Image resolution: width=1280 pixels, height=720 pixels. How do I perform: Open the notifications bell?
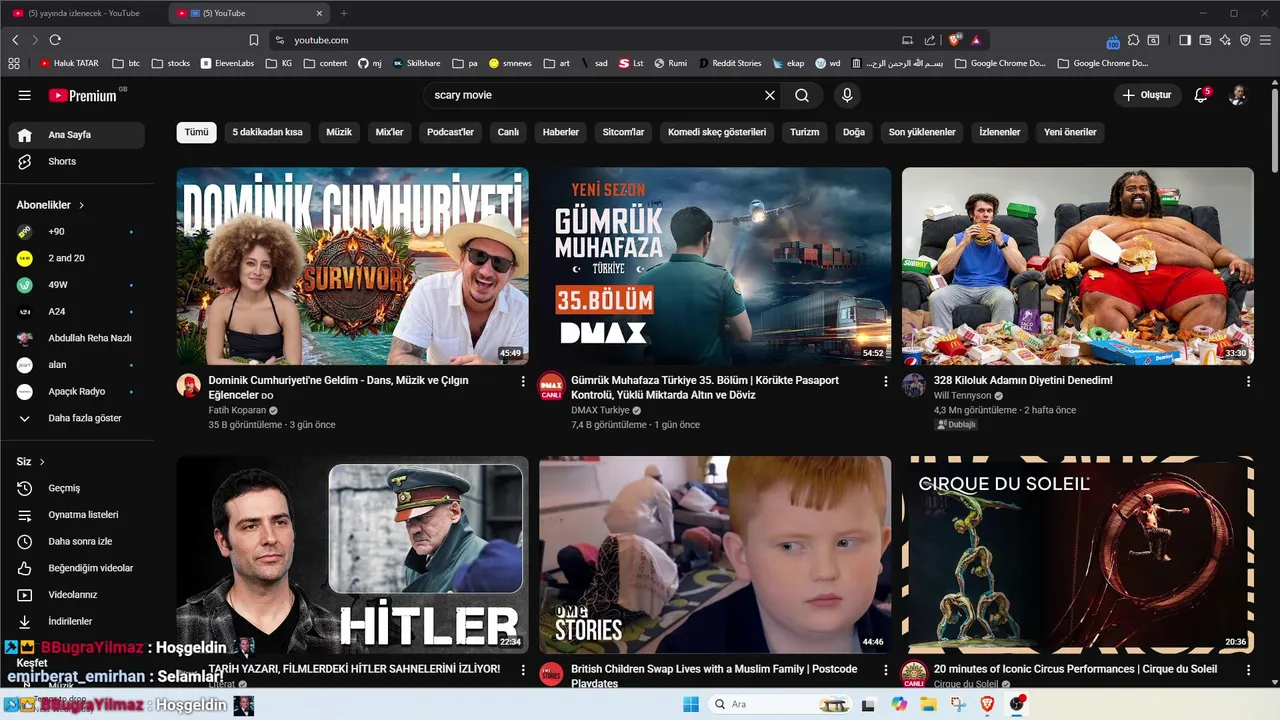[x=1202, y=95]
